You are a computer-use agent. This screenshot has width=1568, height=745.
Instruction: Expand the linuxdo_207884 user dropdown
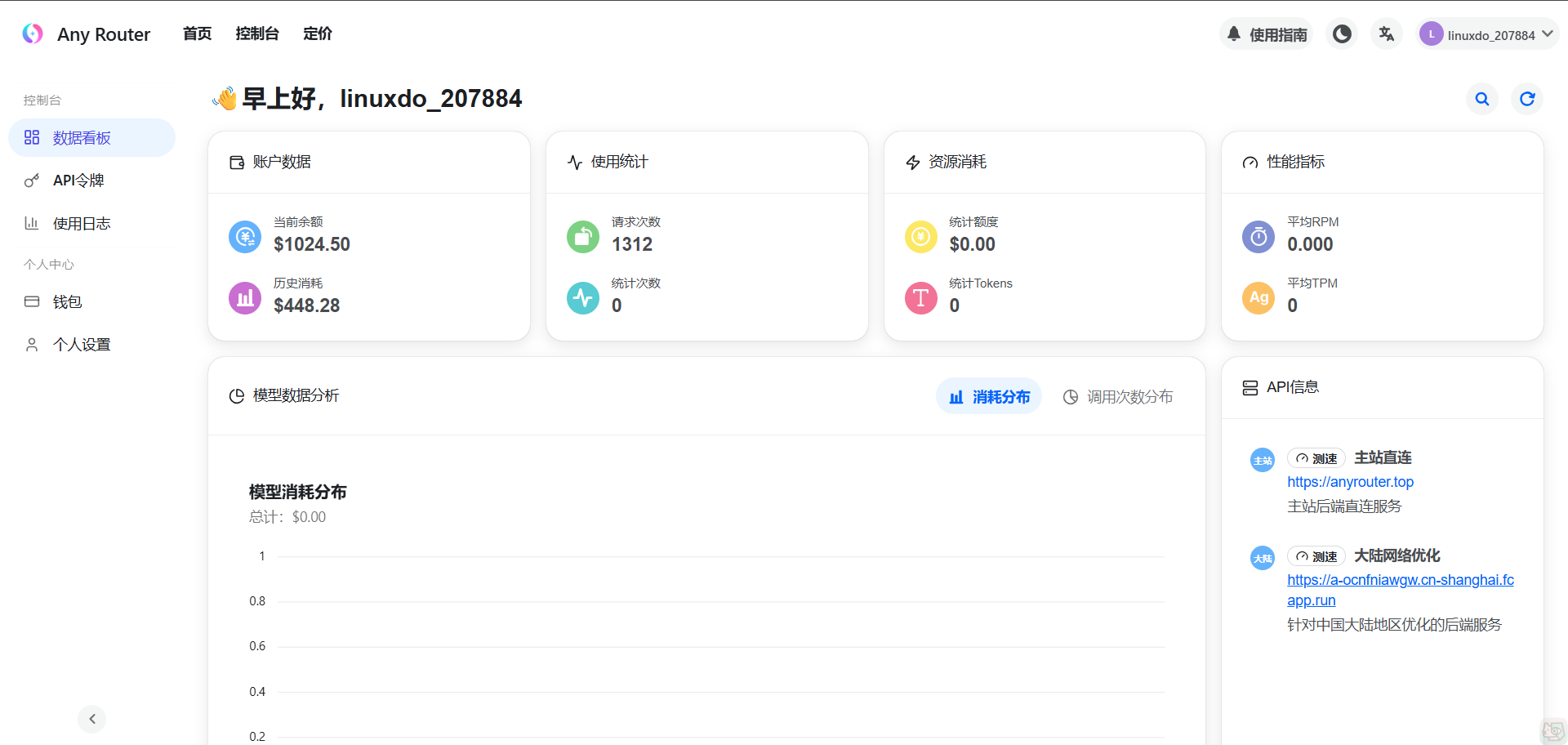1488,34
